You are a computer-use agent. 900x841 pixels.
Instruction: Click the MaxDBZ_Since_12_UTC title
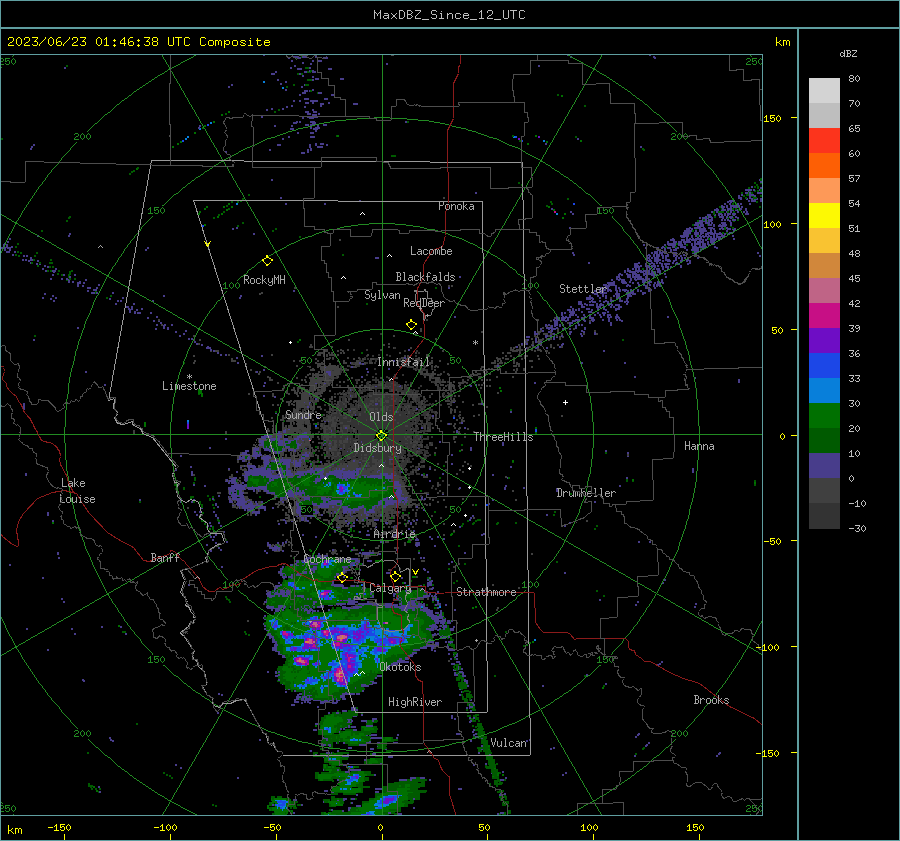click(449, 15)
